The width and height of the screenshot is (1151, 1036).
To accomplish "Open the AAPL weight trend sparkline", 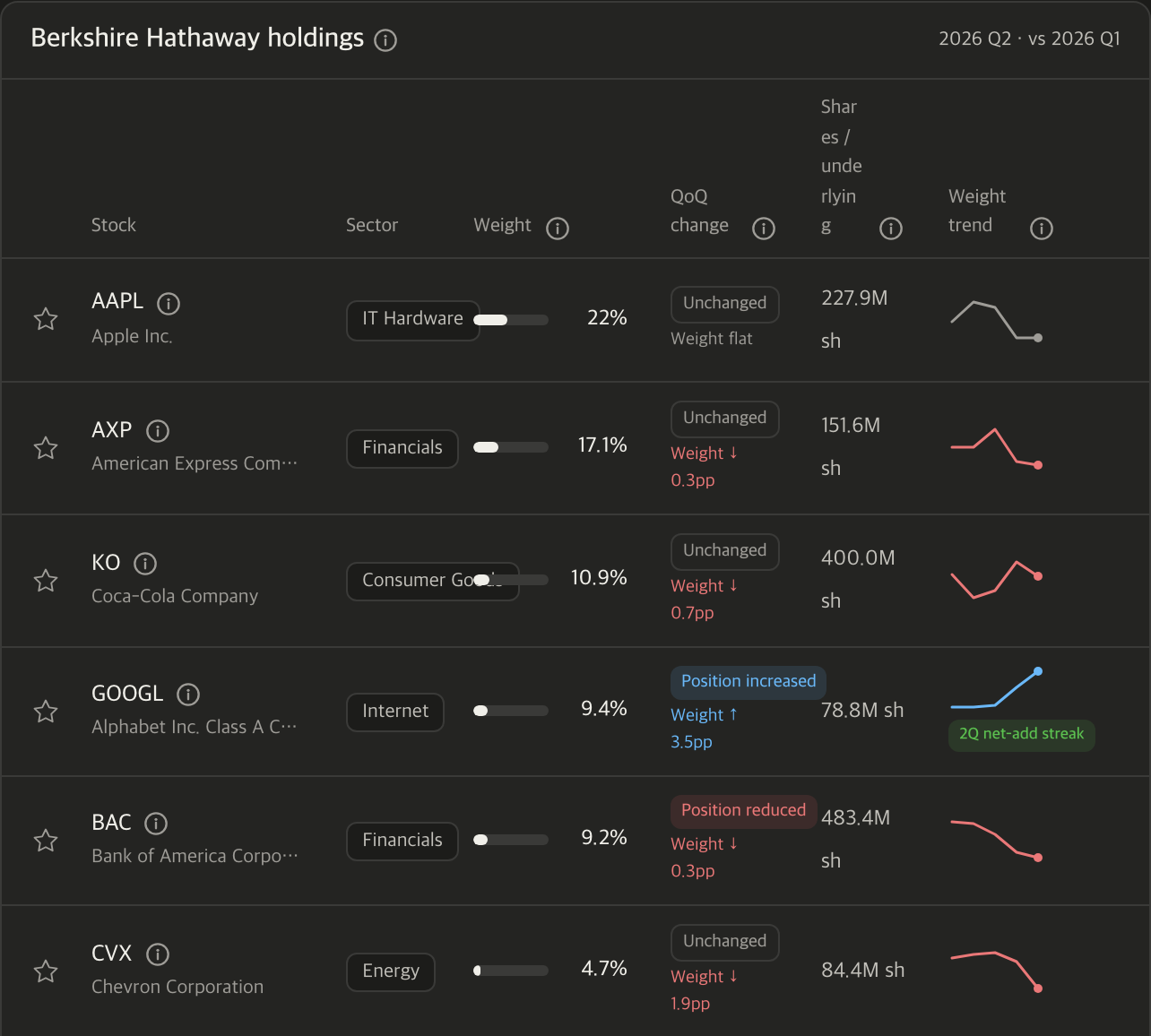I will click(x=996, y=321).
